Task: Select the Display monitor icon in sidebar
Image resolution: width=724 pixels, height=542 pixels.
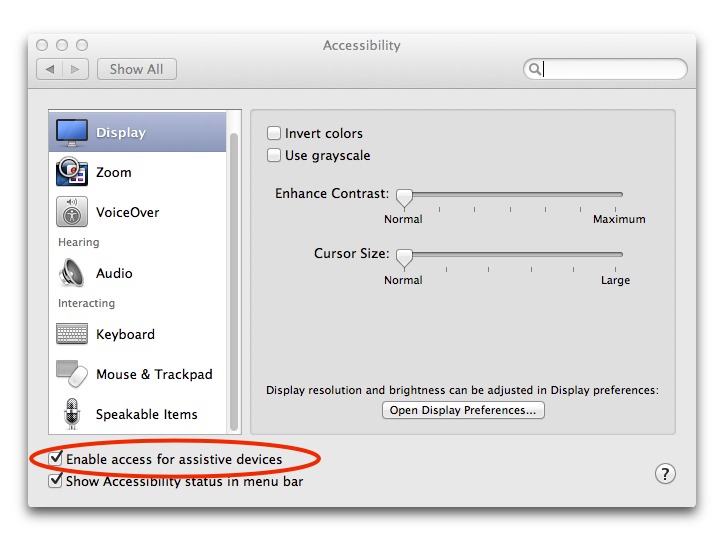Action: (72, 132)
